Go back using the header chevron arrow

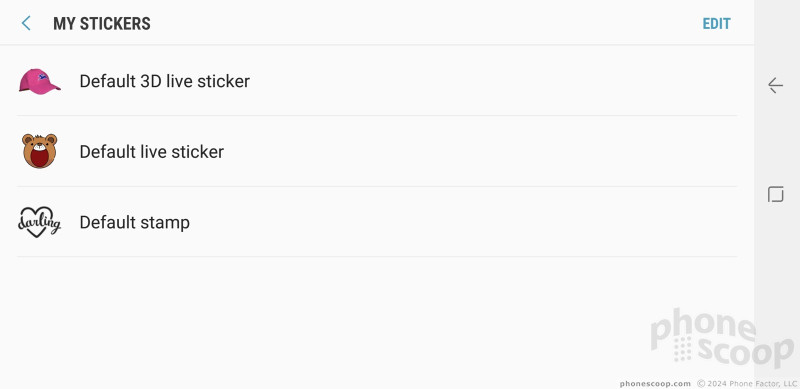tap(26, 23)
